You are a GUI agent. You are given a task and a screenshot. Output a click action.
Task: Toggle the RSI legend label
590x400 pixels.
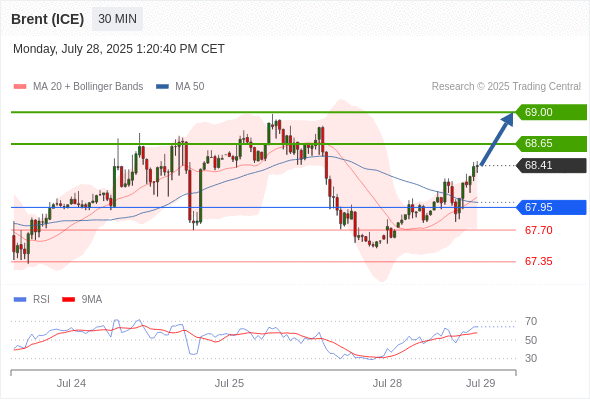coord(41,300)
